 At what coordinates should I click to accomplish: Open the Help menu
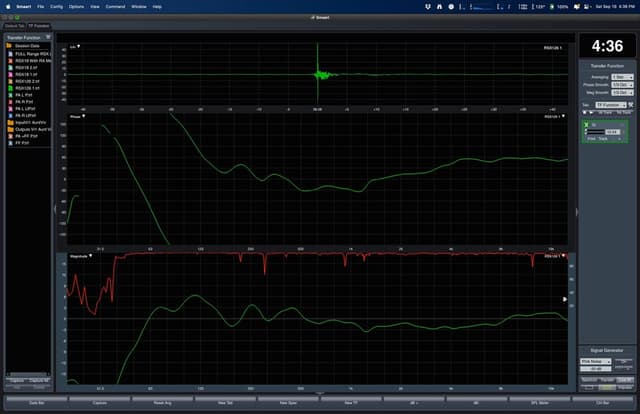(x=157, y=7)
